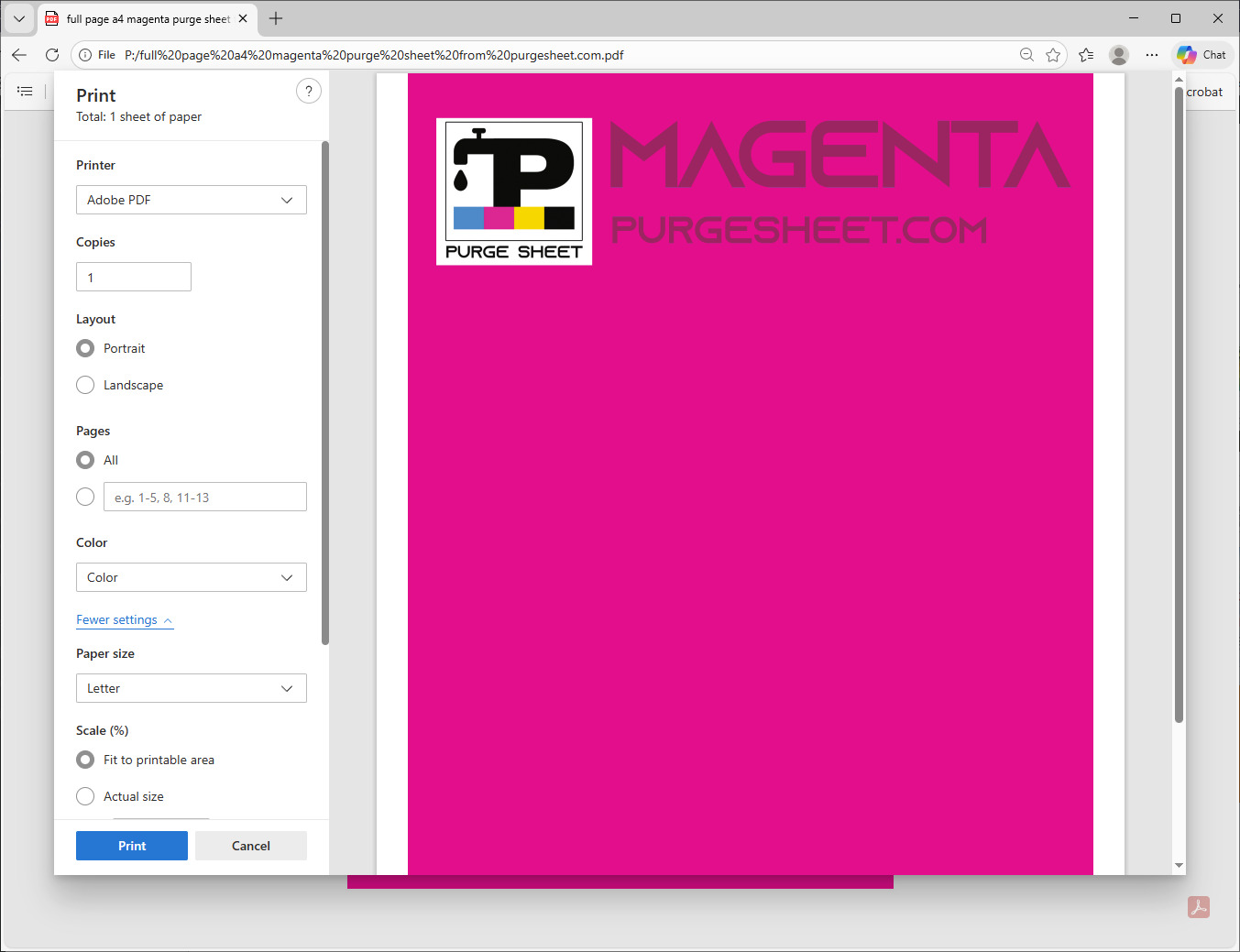Click the File label in the address bar
Viewport: 1240px width, 952px height.
tap(106, 55)
